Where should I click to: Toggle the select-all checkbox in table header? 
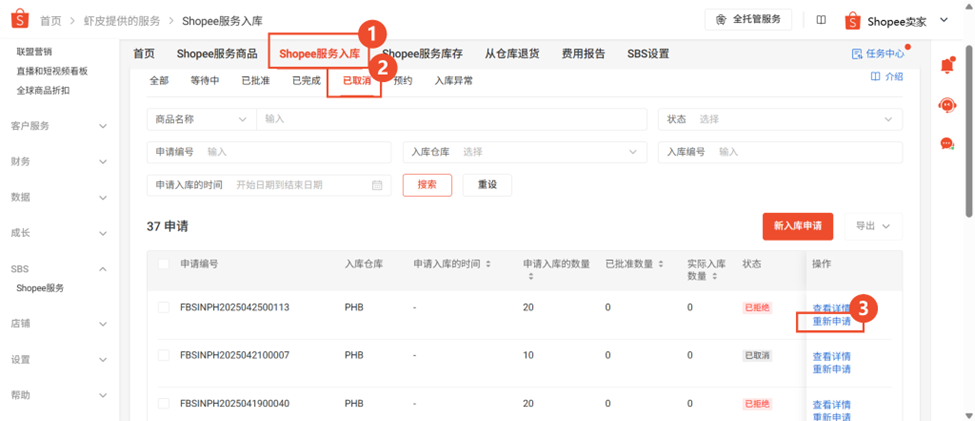(164, 264)
